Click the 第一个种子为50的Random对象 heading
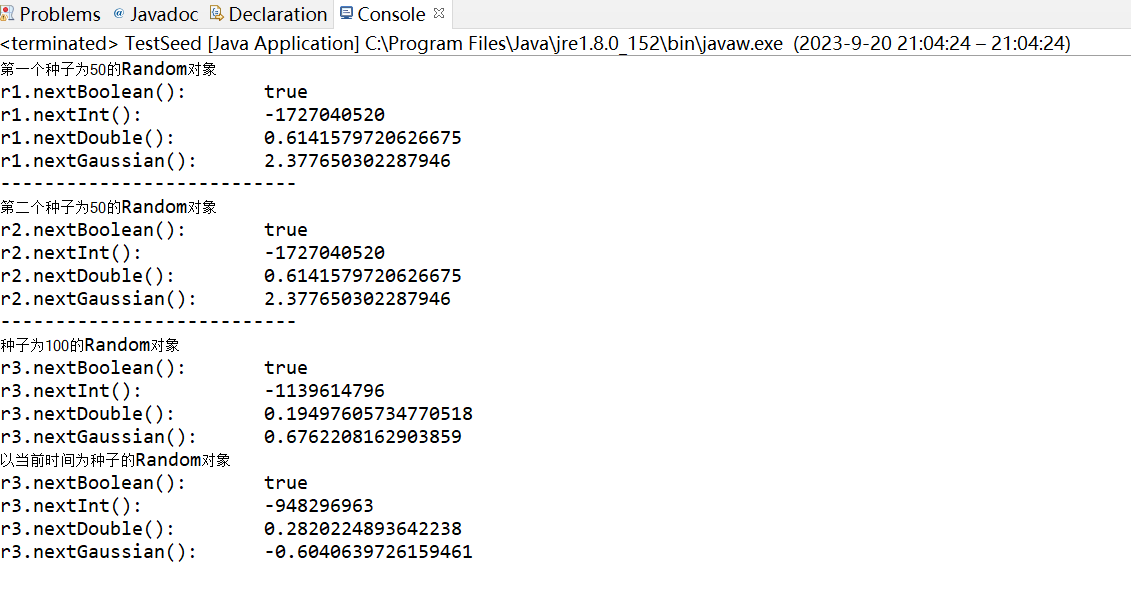This screenshot has height=593, width=1131. click(x=108, y=69)
